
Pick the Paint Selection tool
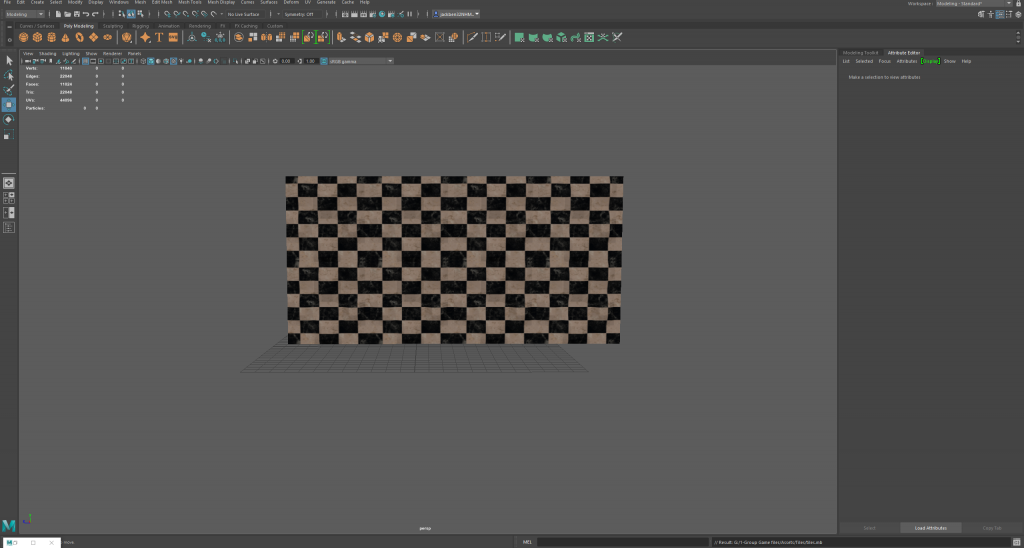pyautogui.click(x=9, y=89)
